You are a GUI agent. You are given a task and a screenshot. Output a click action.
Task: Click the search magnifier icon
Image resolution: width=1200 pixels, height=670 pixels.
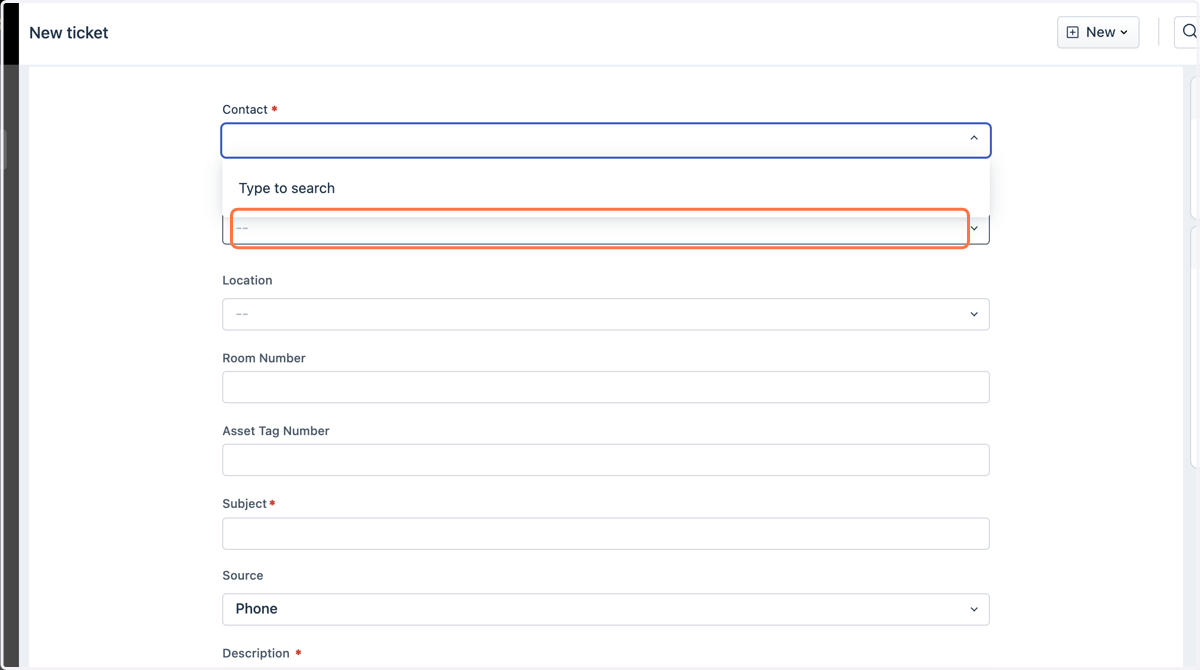(1189, 32)
